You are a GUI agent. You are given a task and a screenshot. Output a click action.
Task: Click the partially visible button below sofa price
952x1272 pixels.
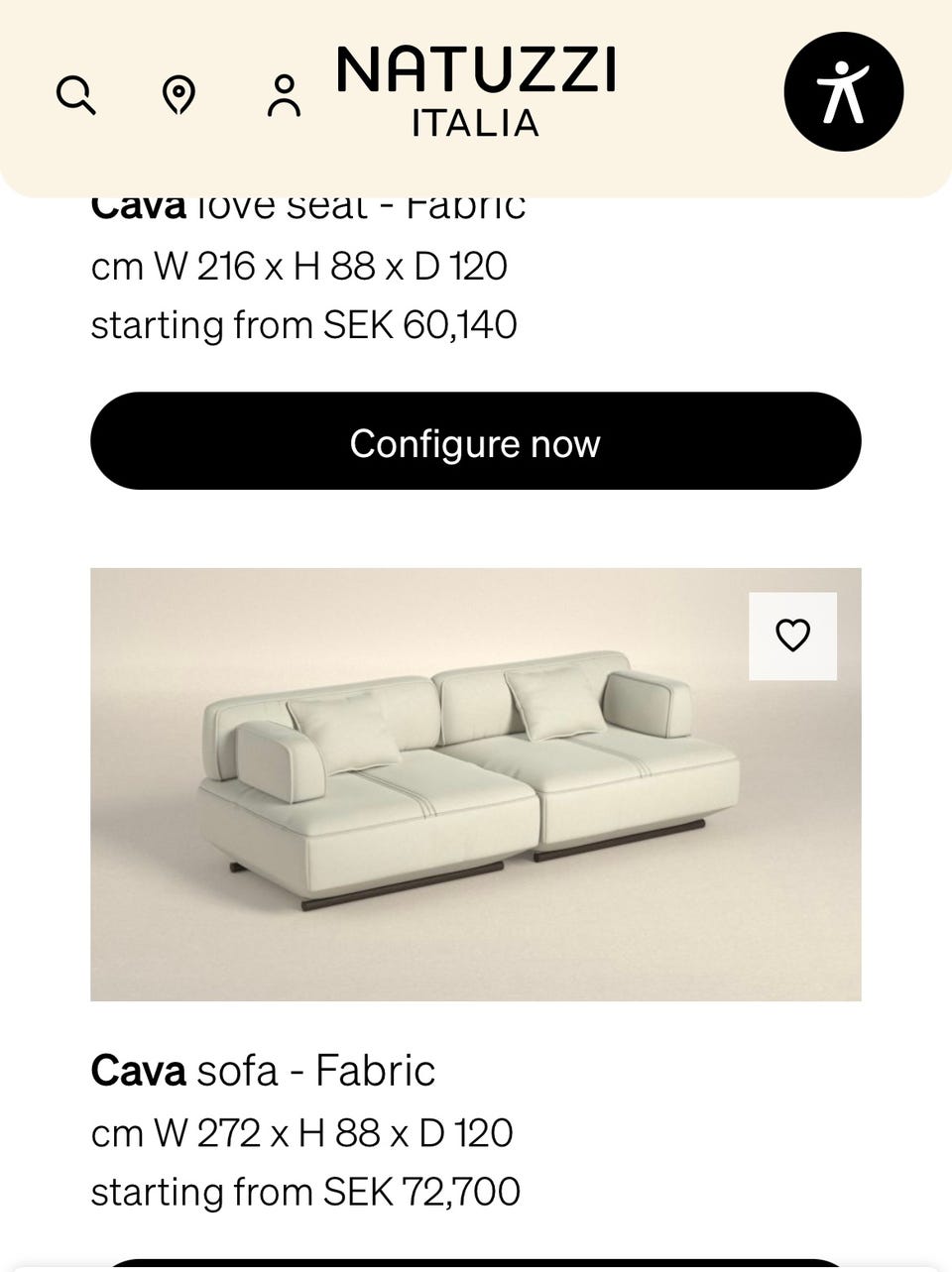point(476,1265)
